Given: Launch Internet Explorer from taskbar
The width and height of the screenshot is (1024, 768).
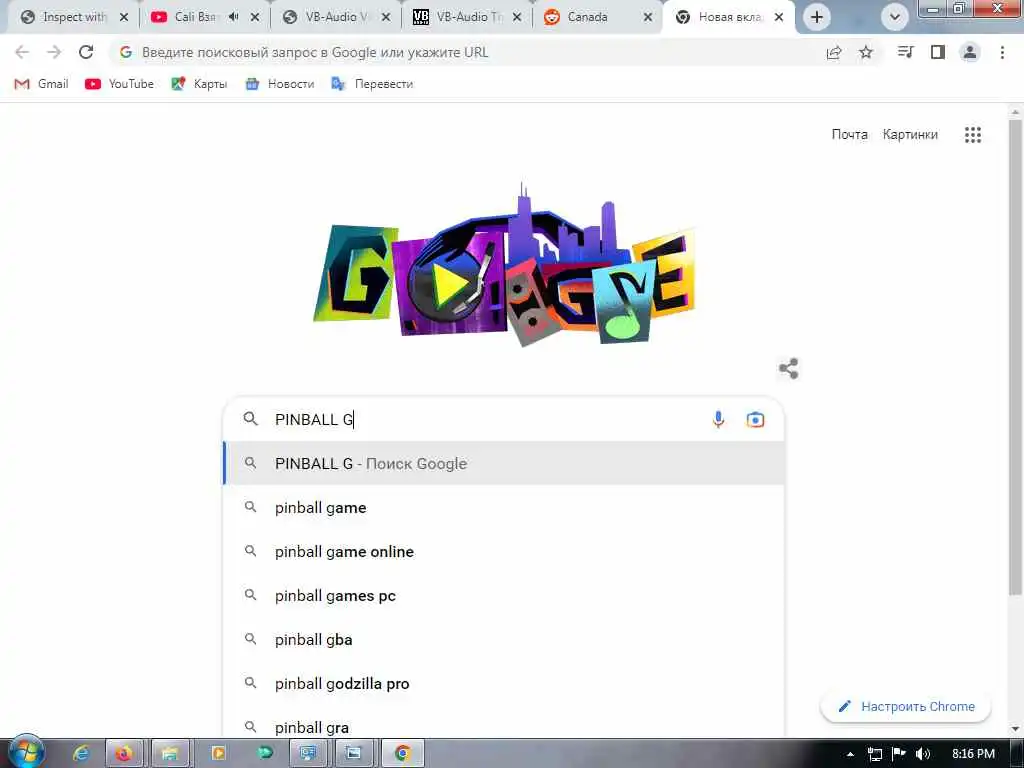Looking at the screenshot, I should 80,753.
